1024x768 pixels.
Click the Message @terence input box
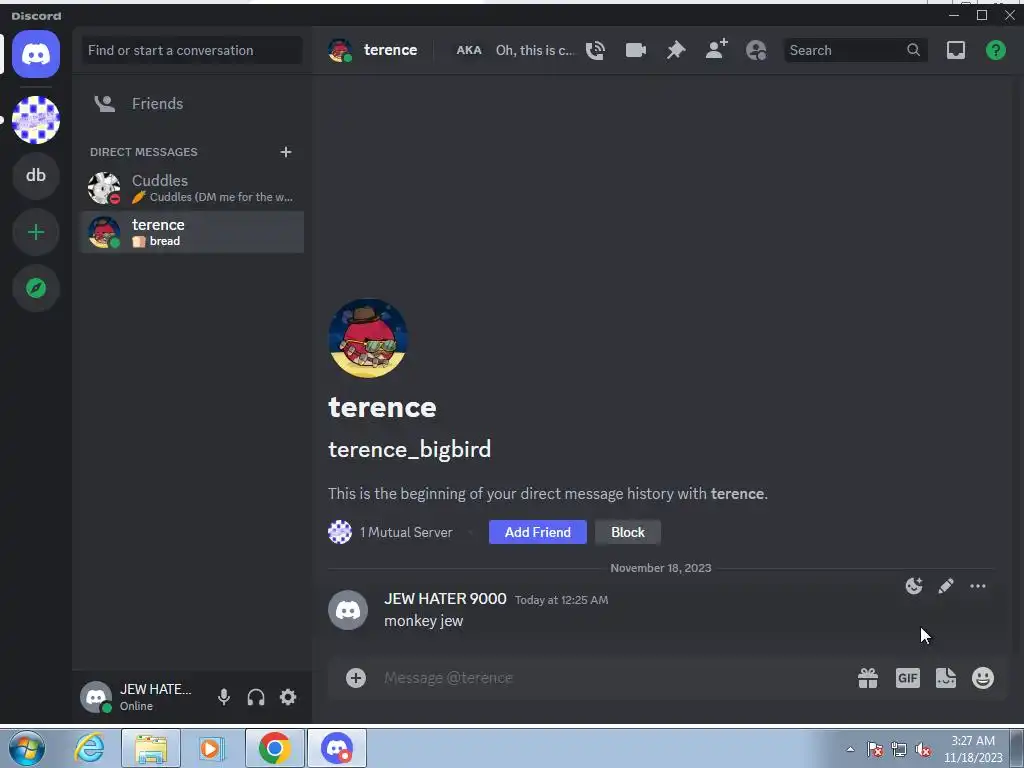[x=614, y=678]
